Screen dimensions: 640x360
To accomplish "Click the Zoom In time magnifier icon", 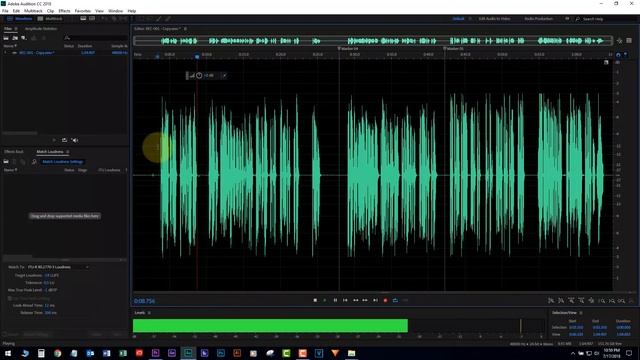I will (571, 301).
